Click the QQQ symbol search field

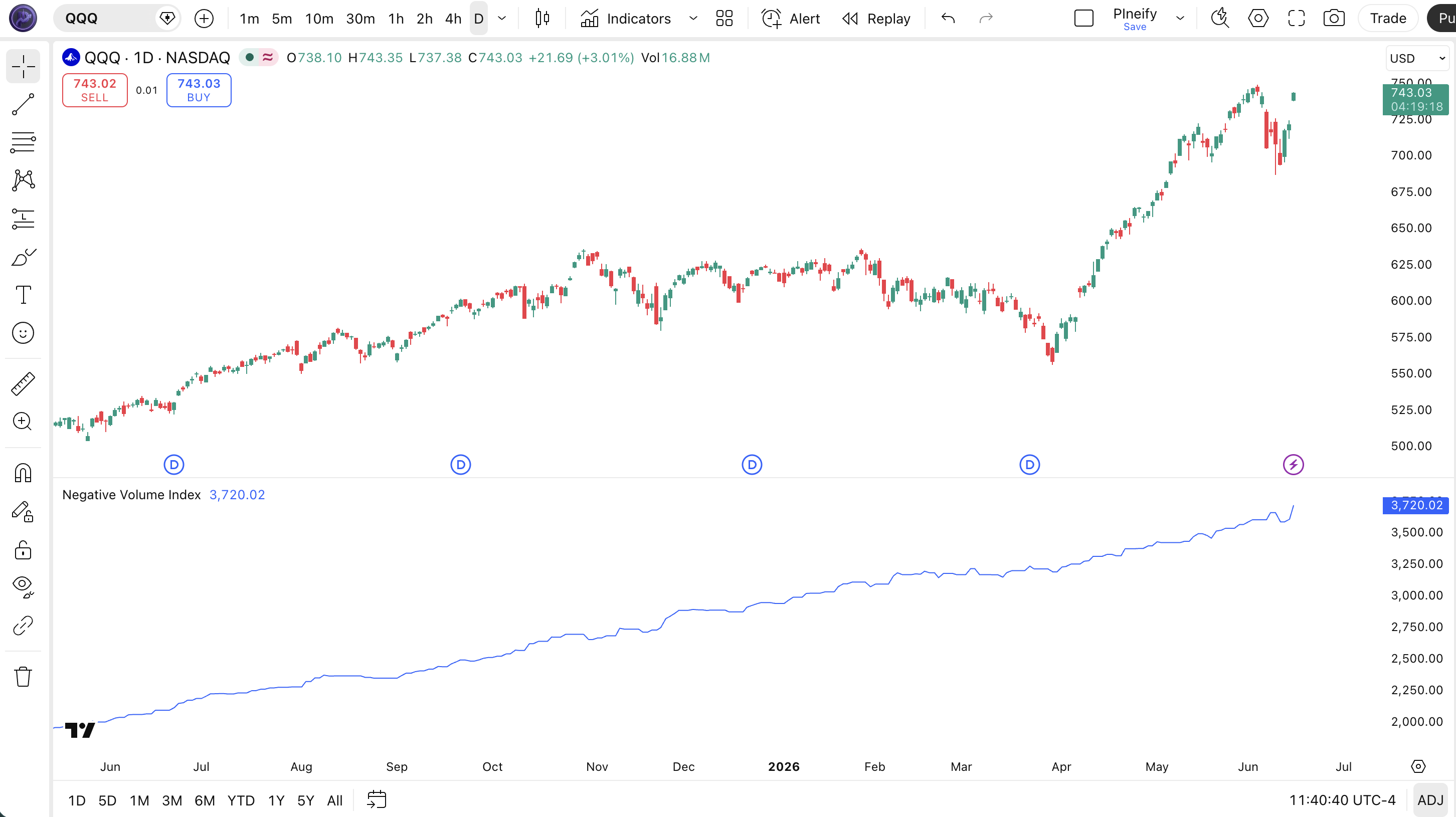pyautogui.click(x=116, y=19)
